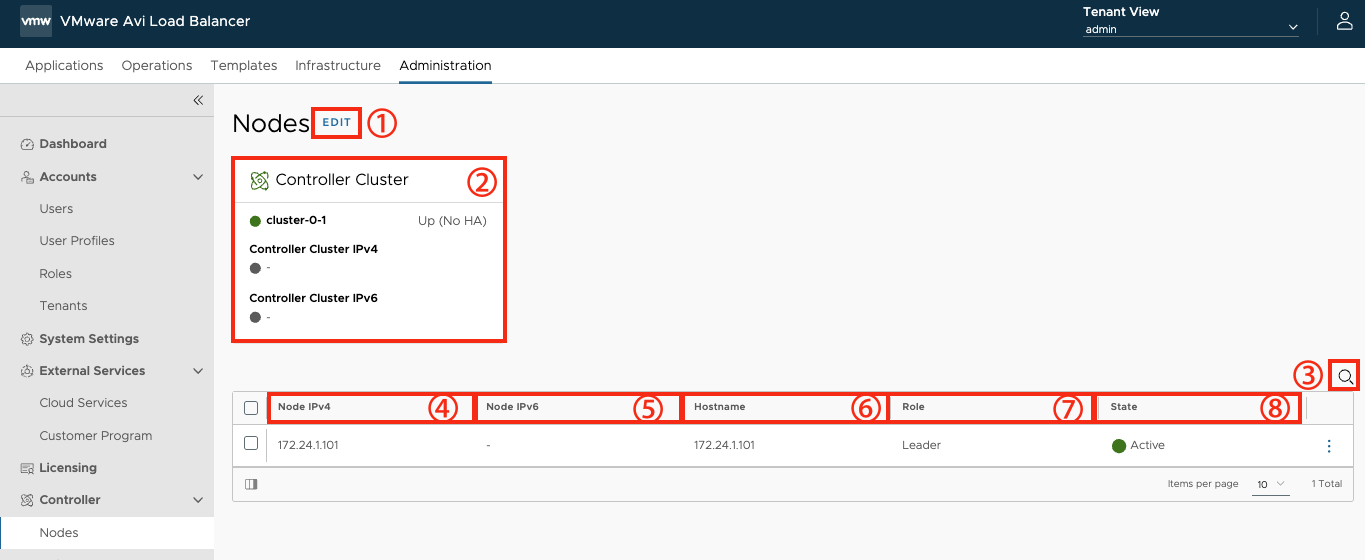
Task: Click the VMware Avi Load Balancer title
Action: 155,21
